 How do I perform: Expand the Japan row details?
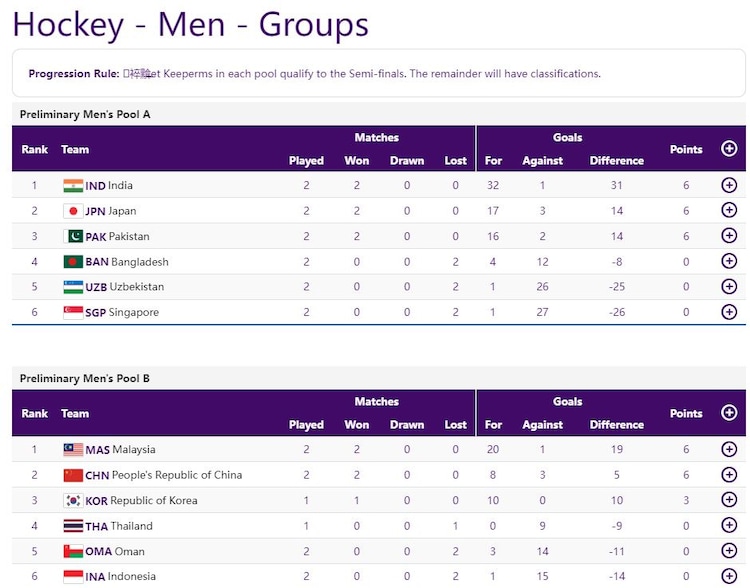click(729, 211)
